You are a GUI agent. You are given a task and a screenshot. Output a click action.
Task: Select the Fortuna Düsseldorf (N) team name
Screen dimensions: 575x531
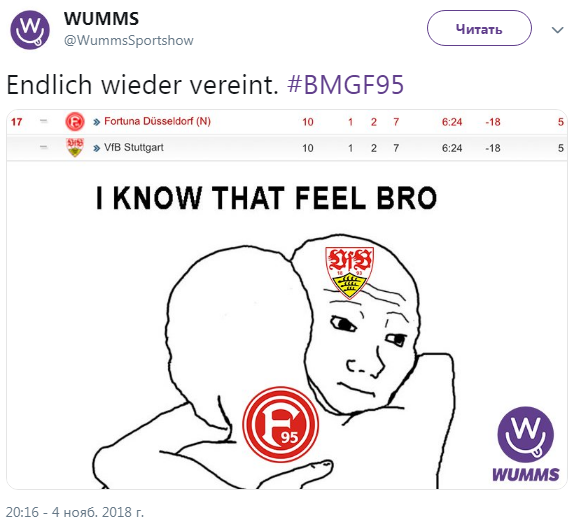157,121
